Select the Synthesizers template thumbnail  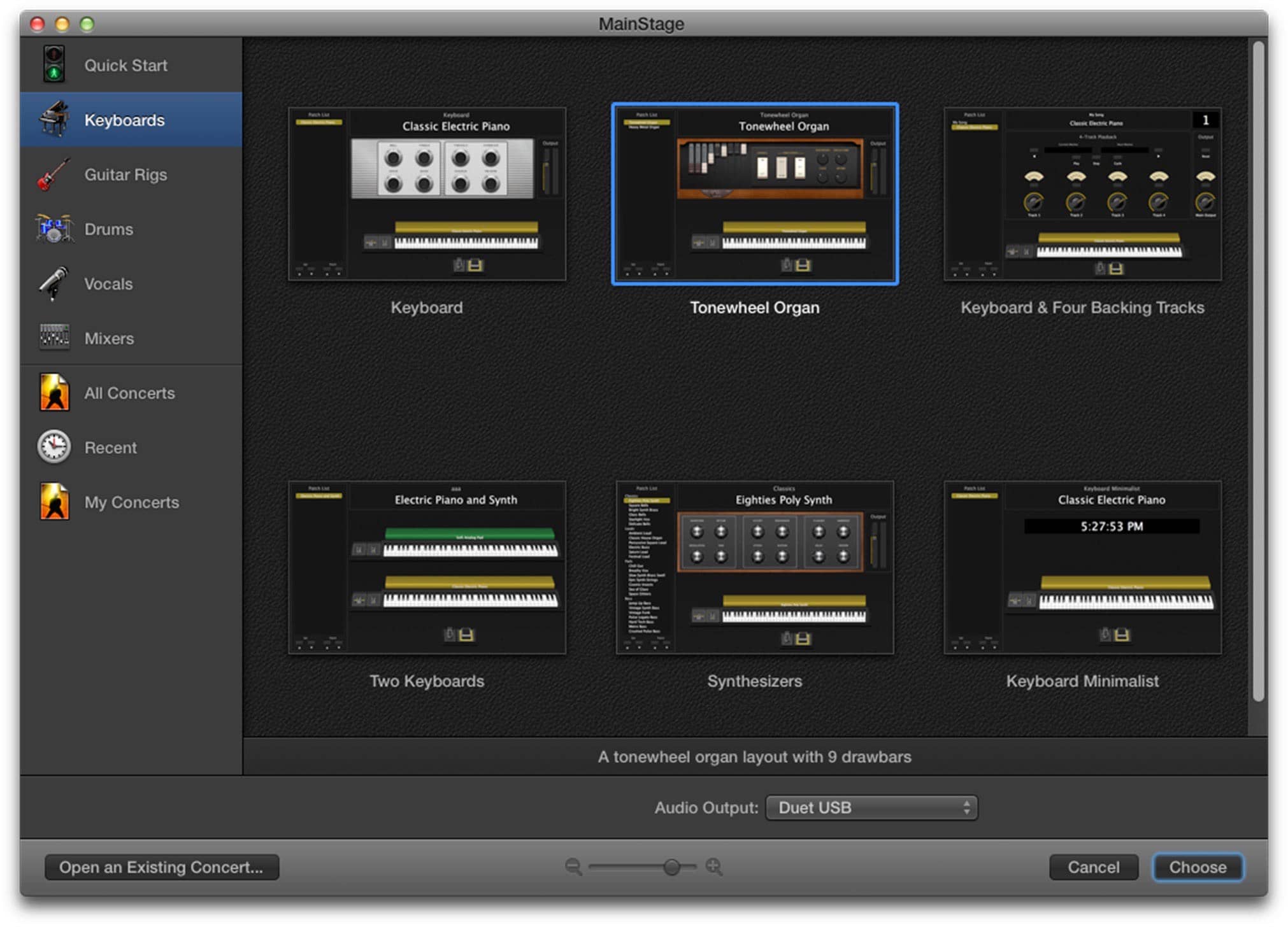click(755, 567)
